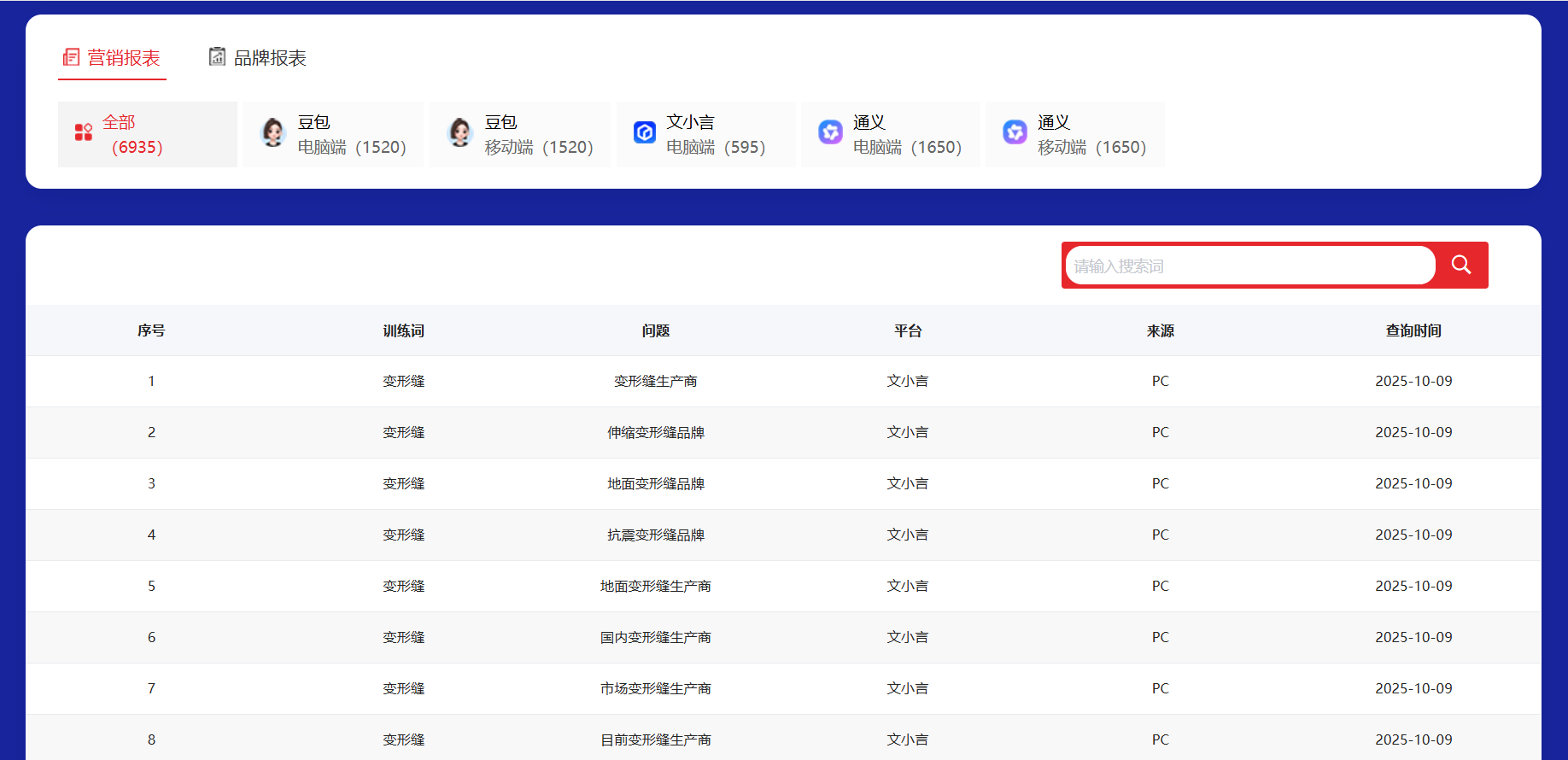This screenshot has height=760, width=1568.
Task: Click the PC source cell in row 3
Action: (x=1161, y=483)
